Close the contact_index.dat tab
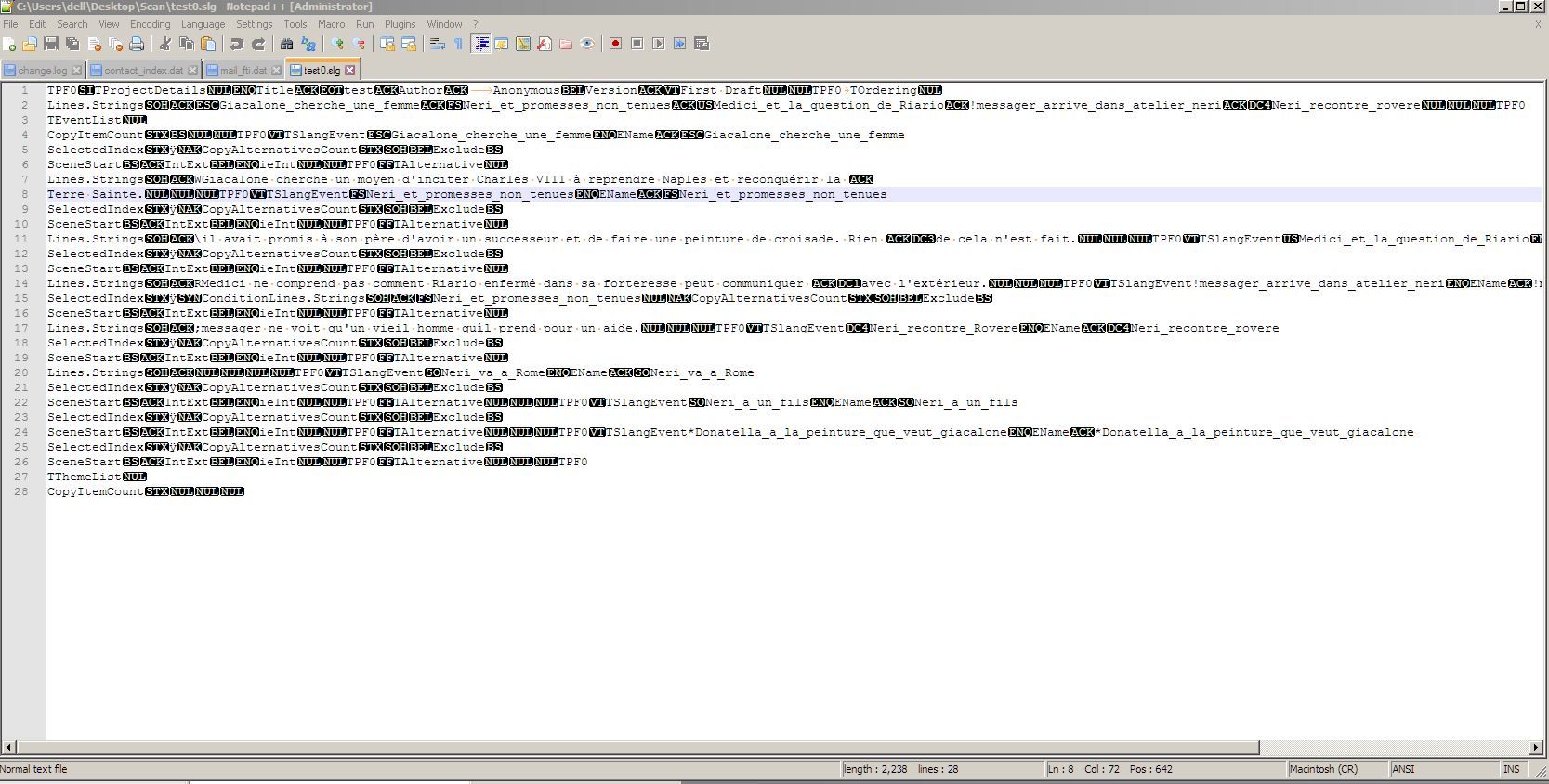The image size is (1549, 784). (192, 71)
